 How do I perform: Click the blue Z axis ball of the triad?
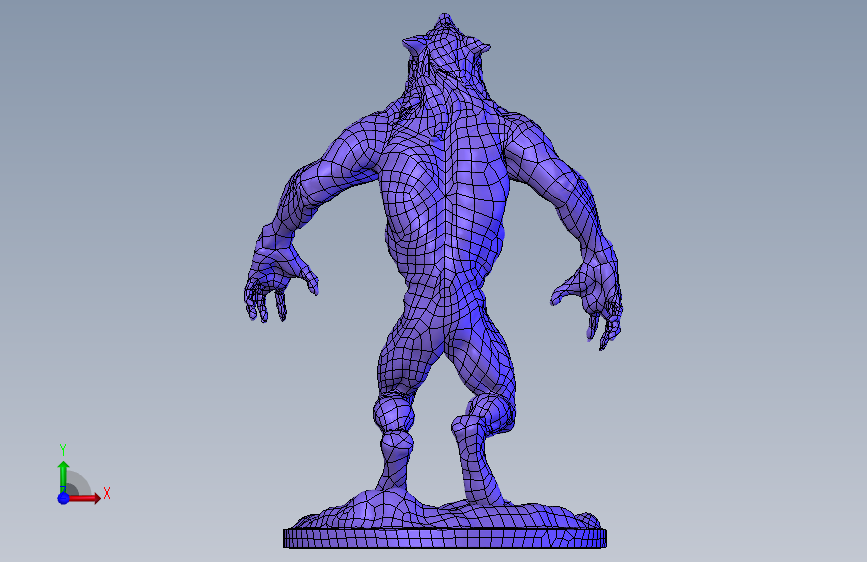64,498
